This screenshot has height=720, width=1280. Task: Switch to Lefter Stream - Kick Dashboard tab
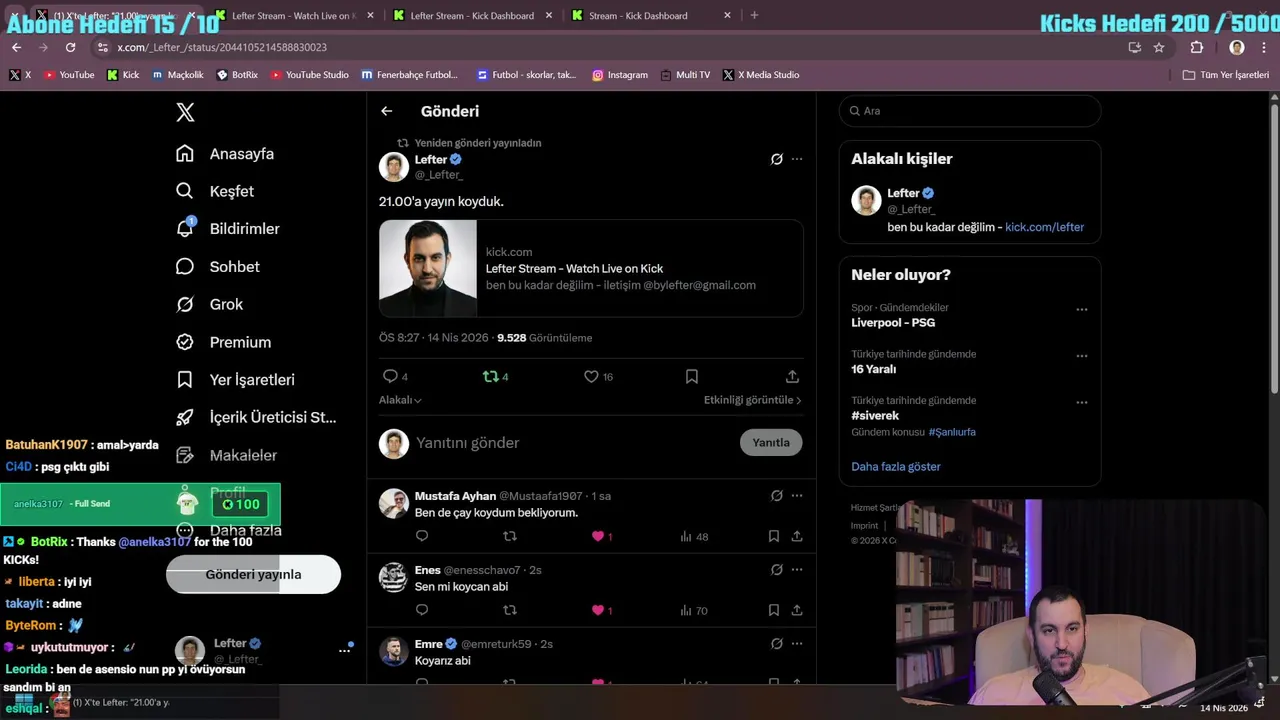pyautogui.click(x=472, y=16)
